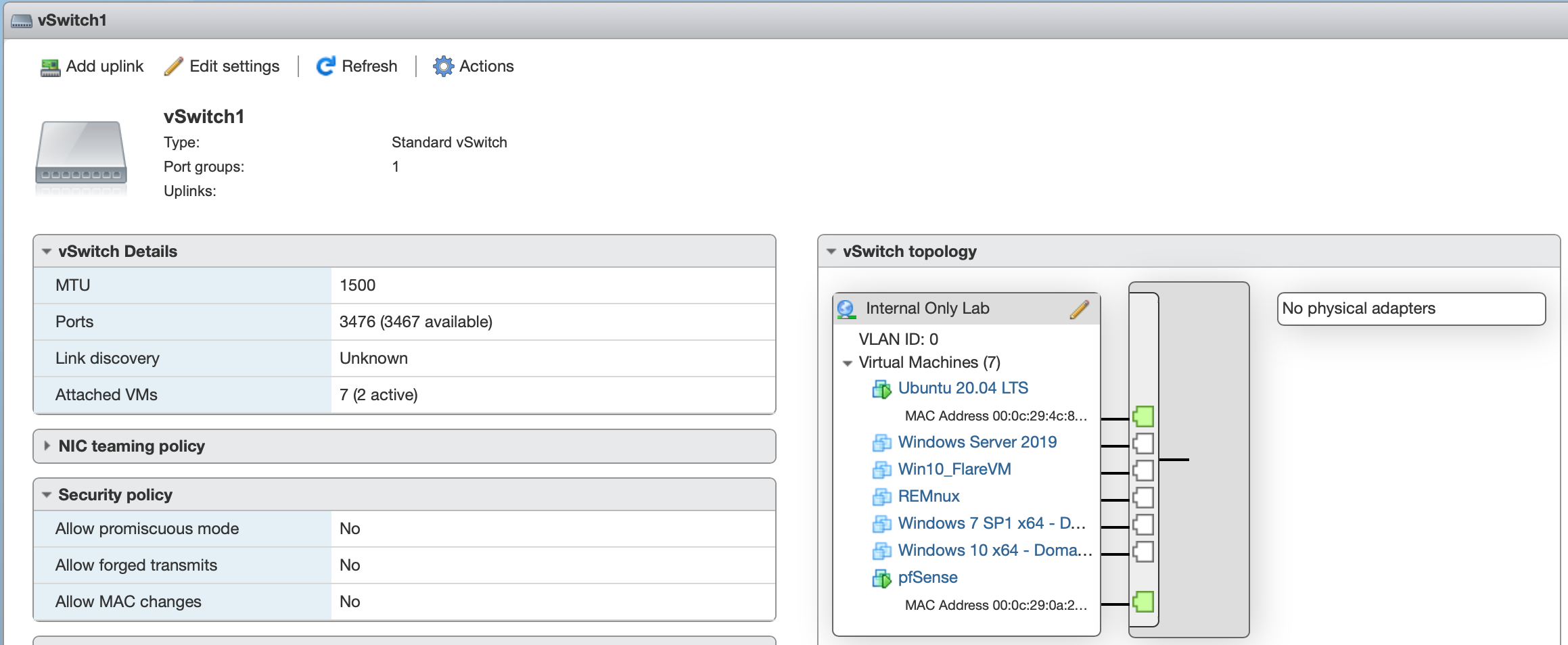Viewport: 1568px width, 645px height.
Task: Click MAC Address 00:0c:29:0a:2... text
Action: [996, 605]
